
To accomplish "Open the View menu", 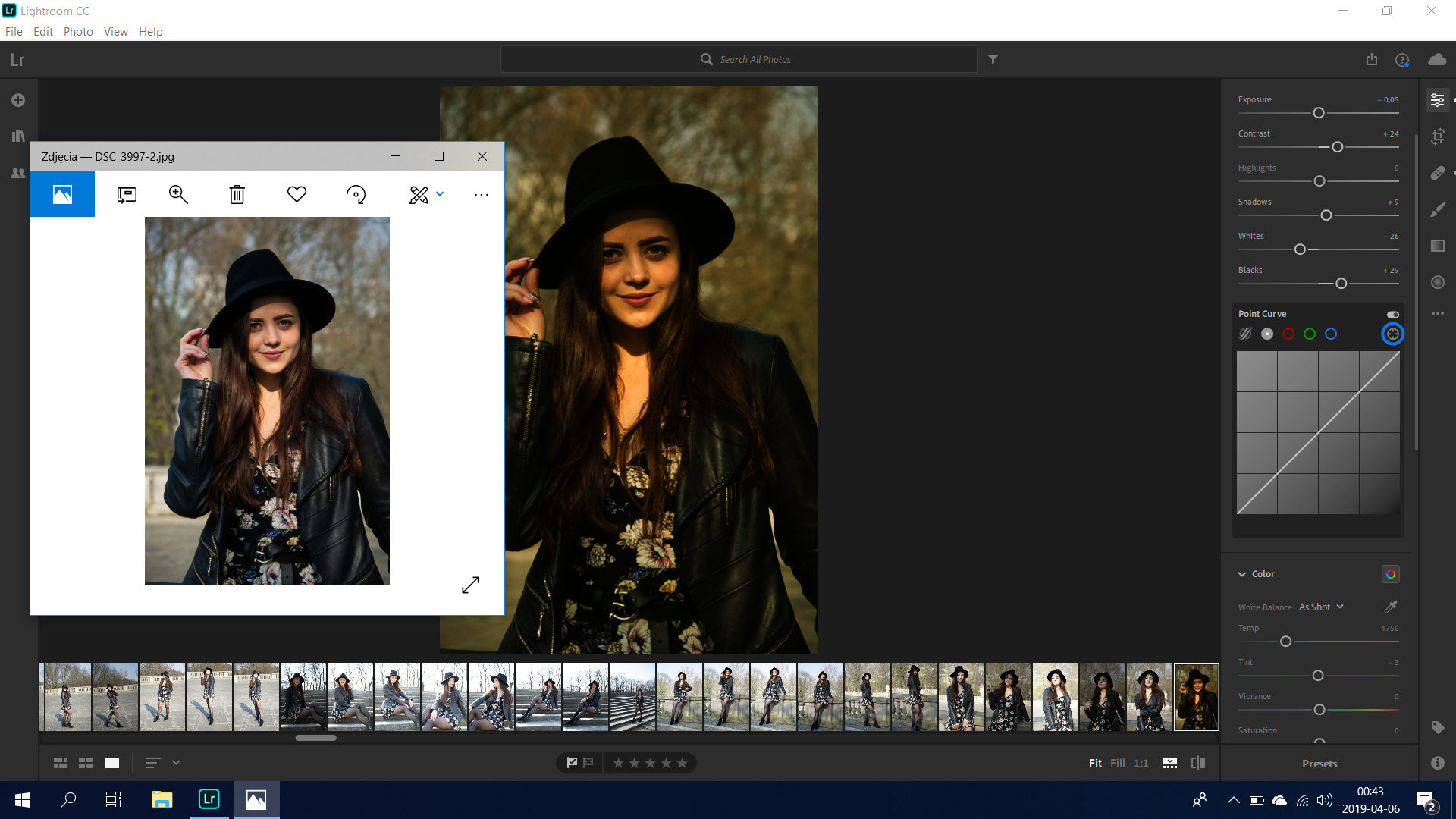I will click(116, 31).
